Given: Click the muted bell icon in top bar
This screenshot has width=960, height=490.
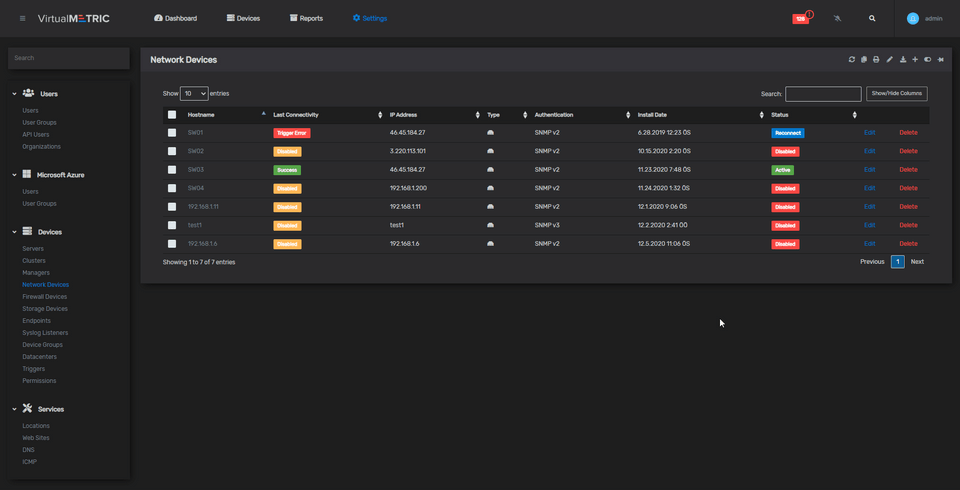Looking at the screenshot, I should [838, 18].
